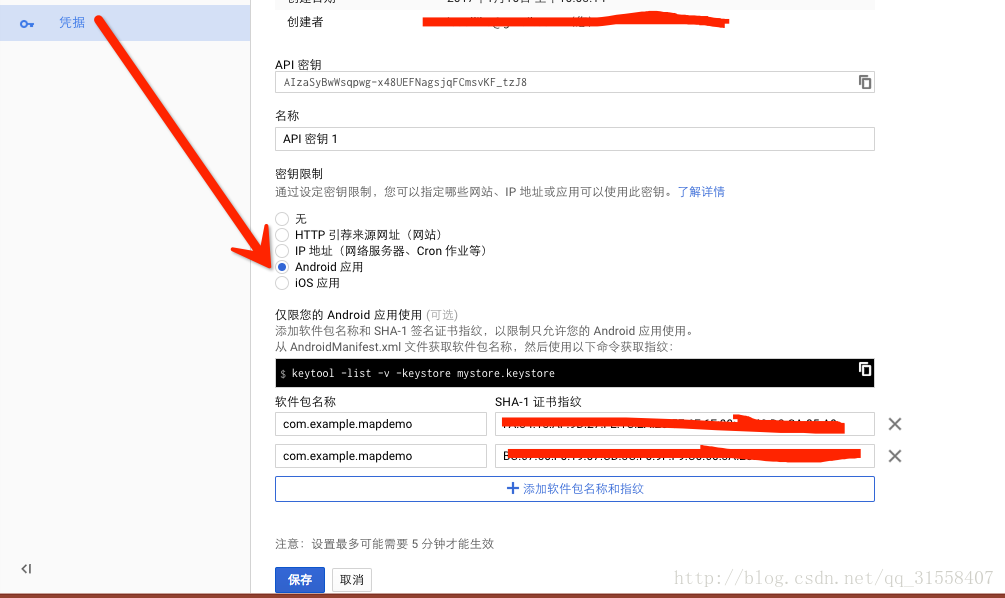The image size is (1005, 598).
Task: Open 了解详情 help link
Action: [x=703, y=191]
